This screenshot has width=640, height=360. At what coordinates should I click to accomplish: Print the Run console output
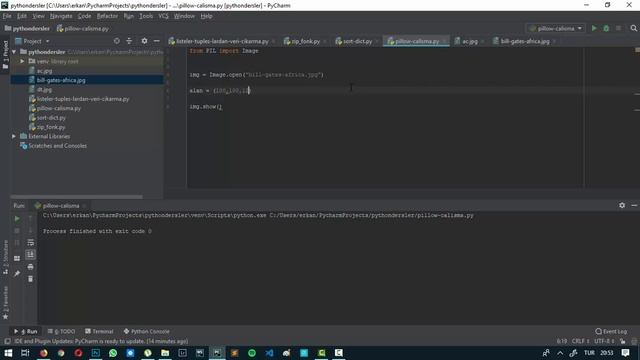(31, 267)
